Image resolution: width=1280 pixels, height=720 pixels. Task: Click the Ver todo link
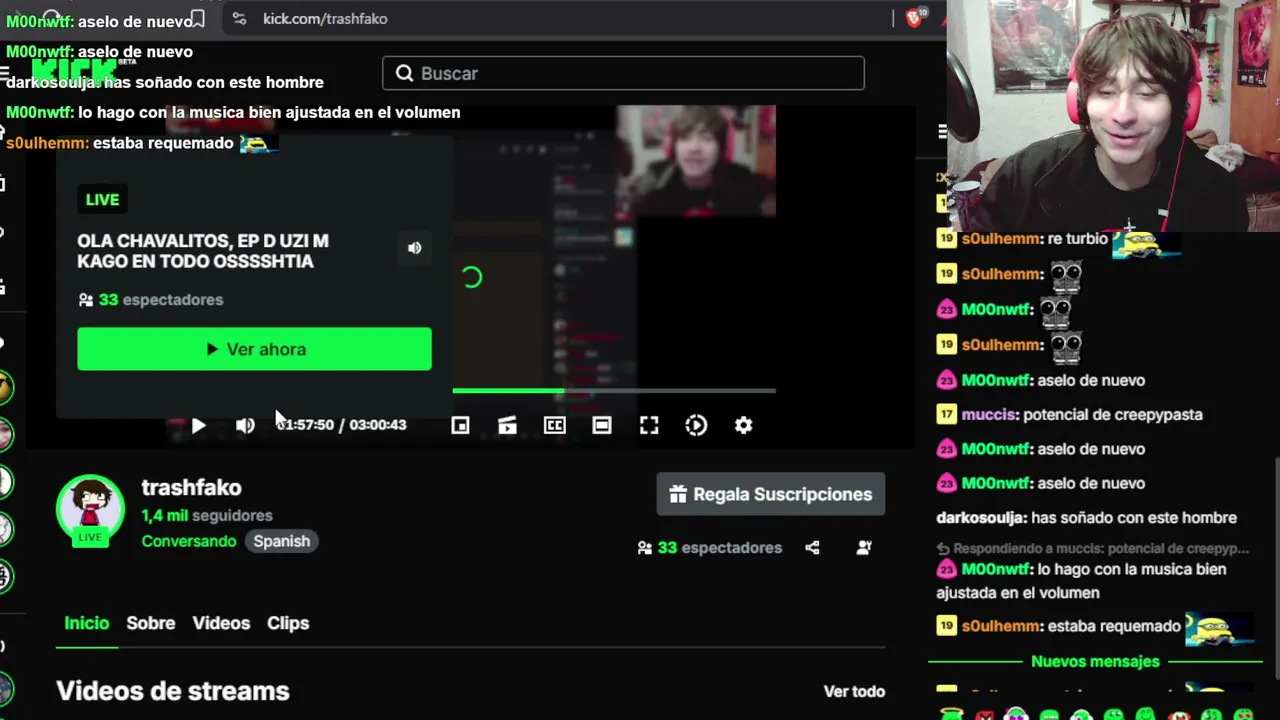pos(854,691)
